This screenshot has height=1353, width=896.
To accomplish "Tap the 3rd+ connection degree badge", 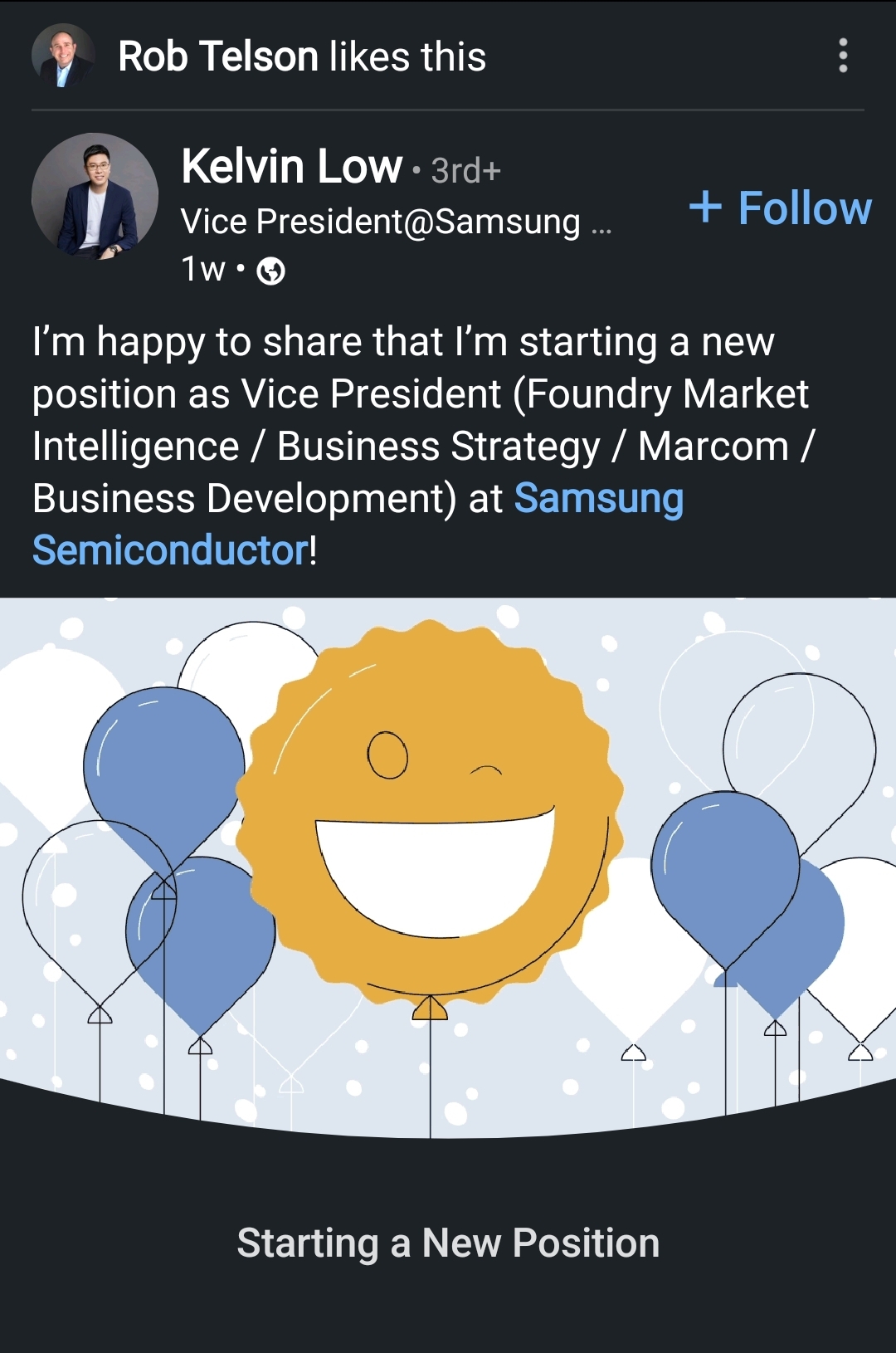I will 466,171.
